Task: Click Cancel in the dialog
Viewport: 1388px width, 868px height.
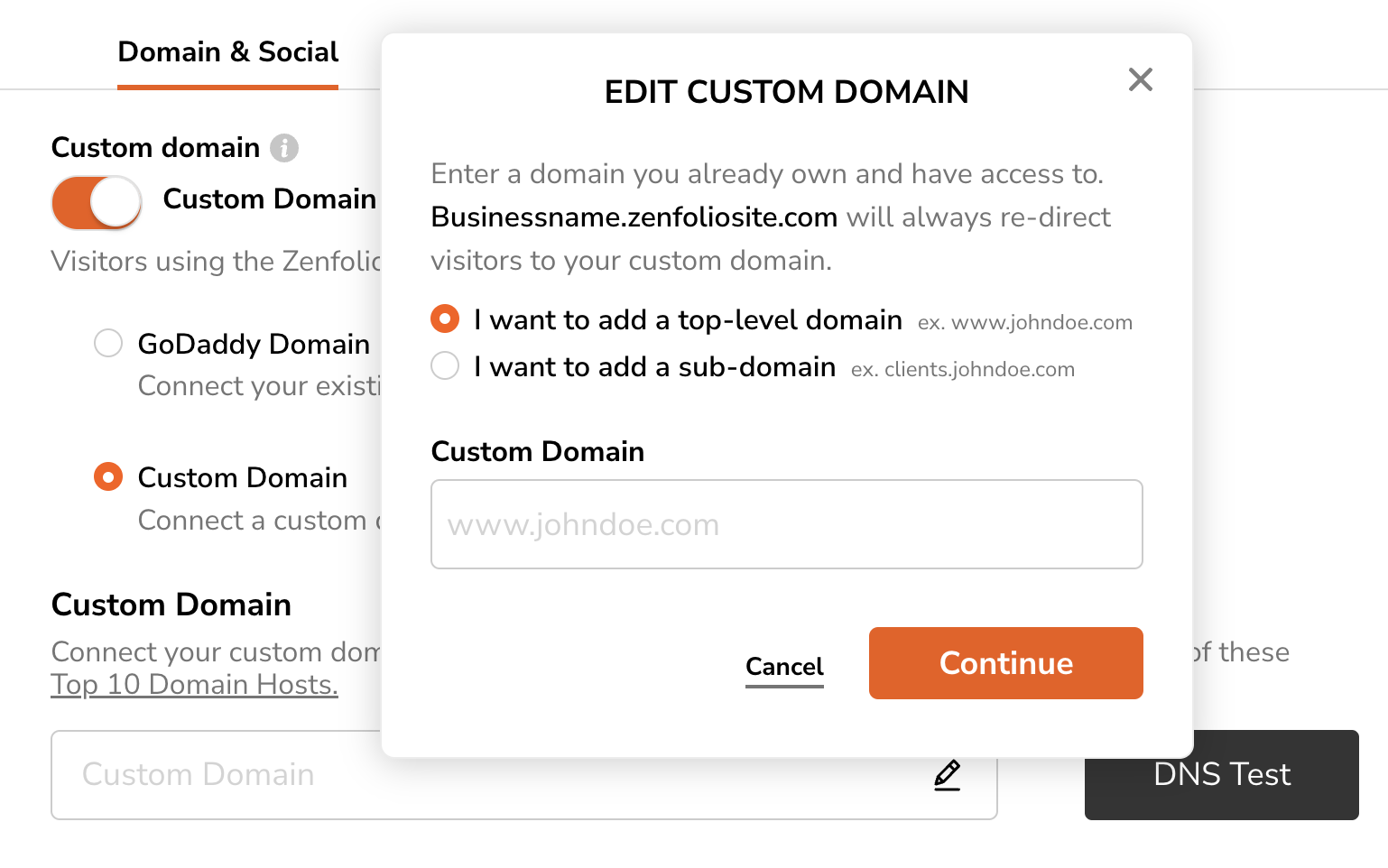Action: pos(784,667)
